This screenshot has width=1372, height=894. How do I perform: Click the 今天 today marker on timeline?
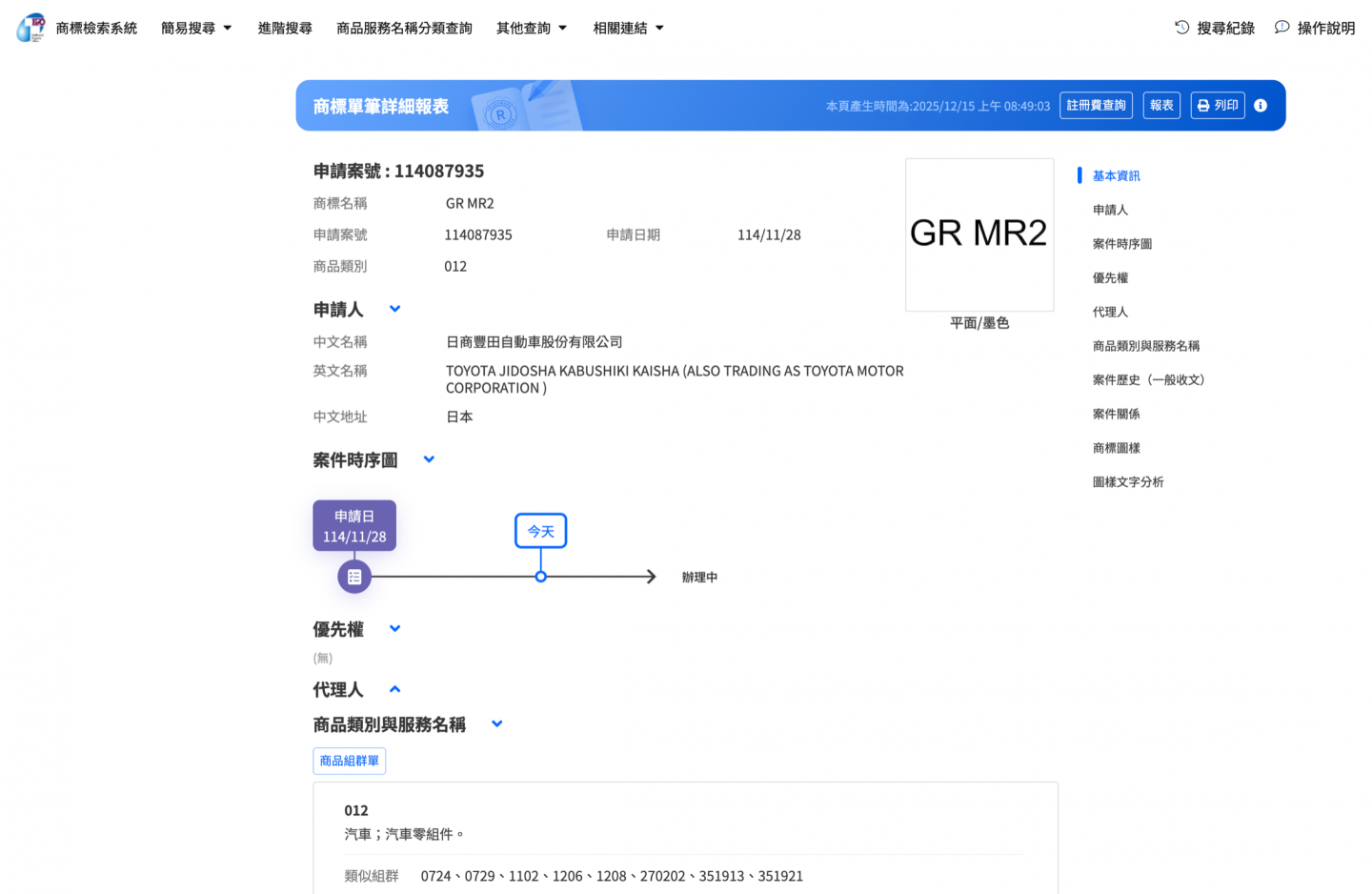click(x=540, y=531)
